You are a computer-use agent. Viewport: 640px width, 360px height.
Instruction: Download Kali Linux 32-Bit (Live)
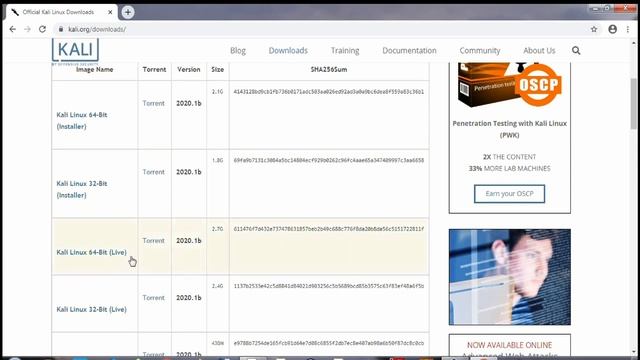click(91, 309)
